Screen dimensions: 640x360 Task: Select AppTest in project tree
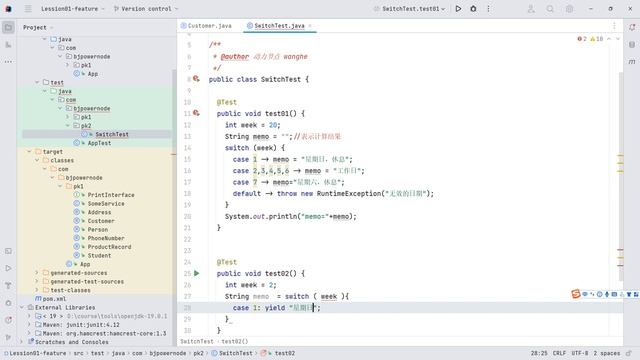click(99, 143)
